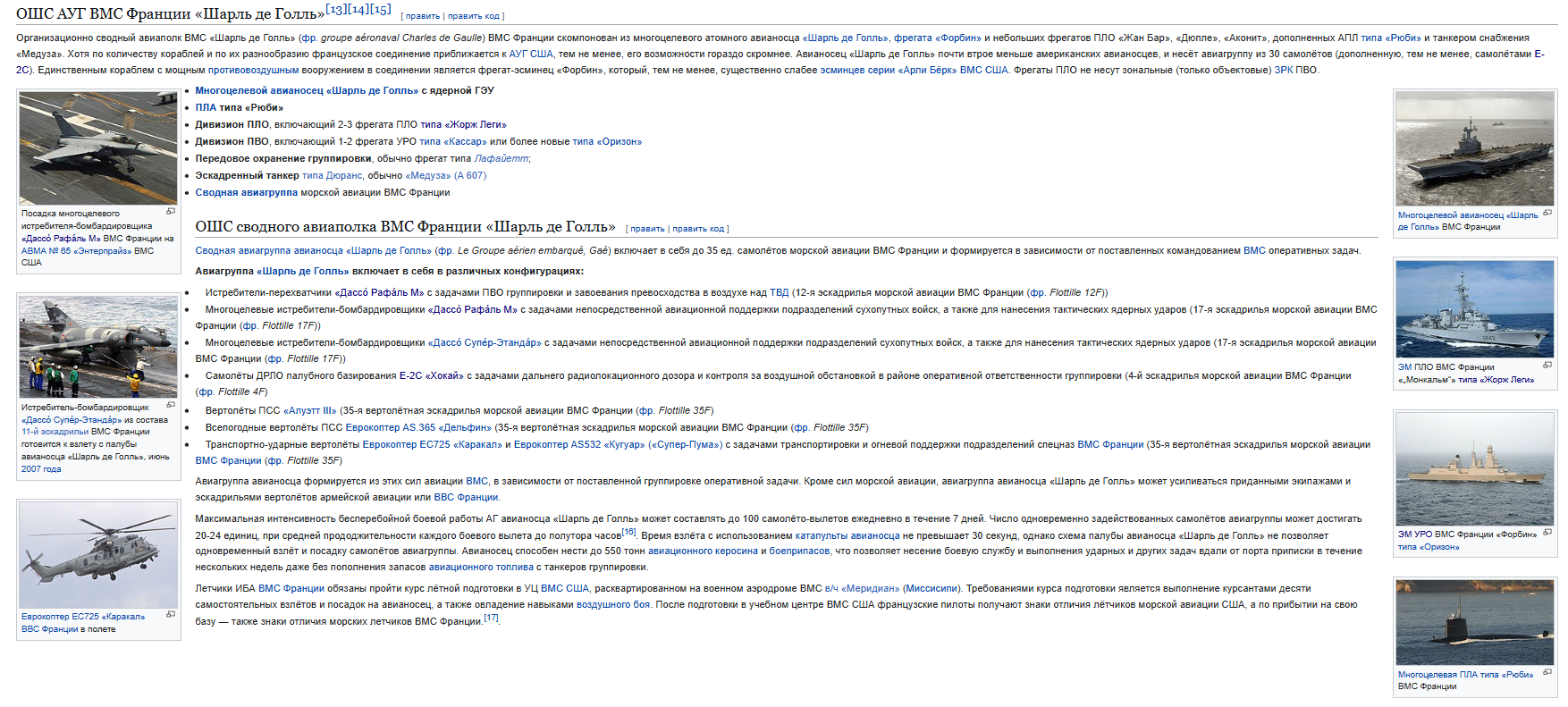Click enlarge icon beside Многоцелевая ПЛА «Рюби» caption

[1547, 673]
